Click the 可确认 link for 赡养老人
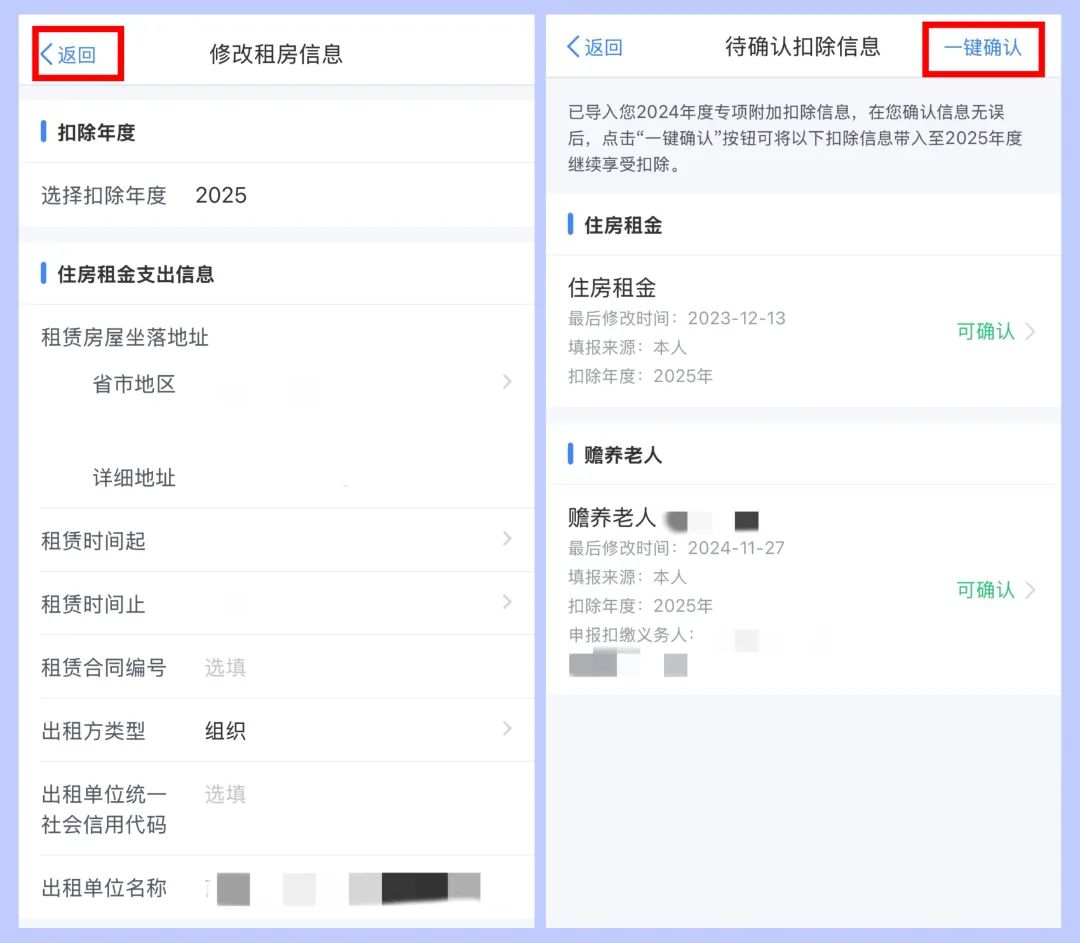Screen dimensions: 1080x943 987,590
